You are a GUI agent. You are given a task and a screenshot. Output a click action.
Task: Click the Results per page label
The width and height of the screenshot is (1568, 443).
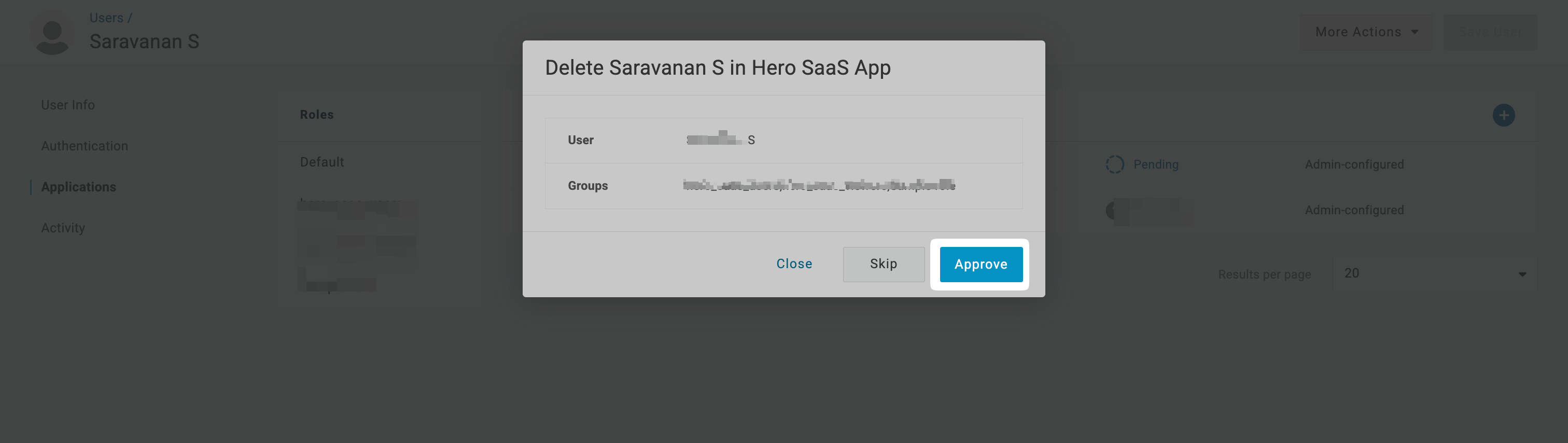(x=1264, y=275)
